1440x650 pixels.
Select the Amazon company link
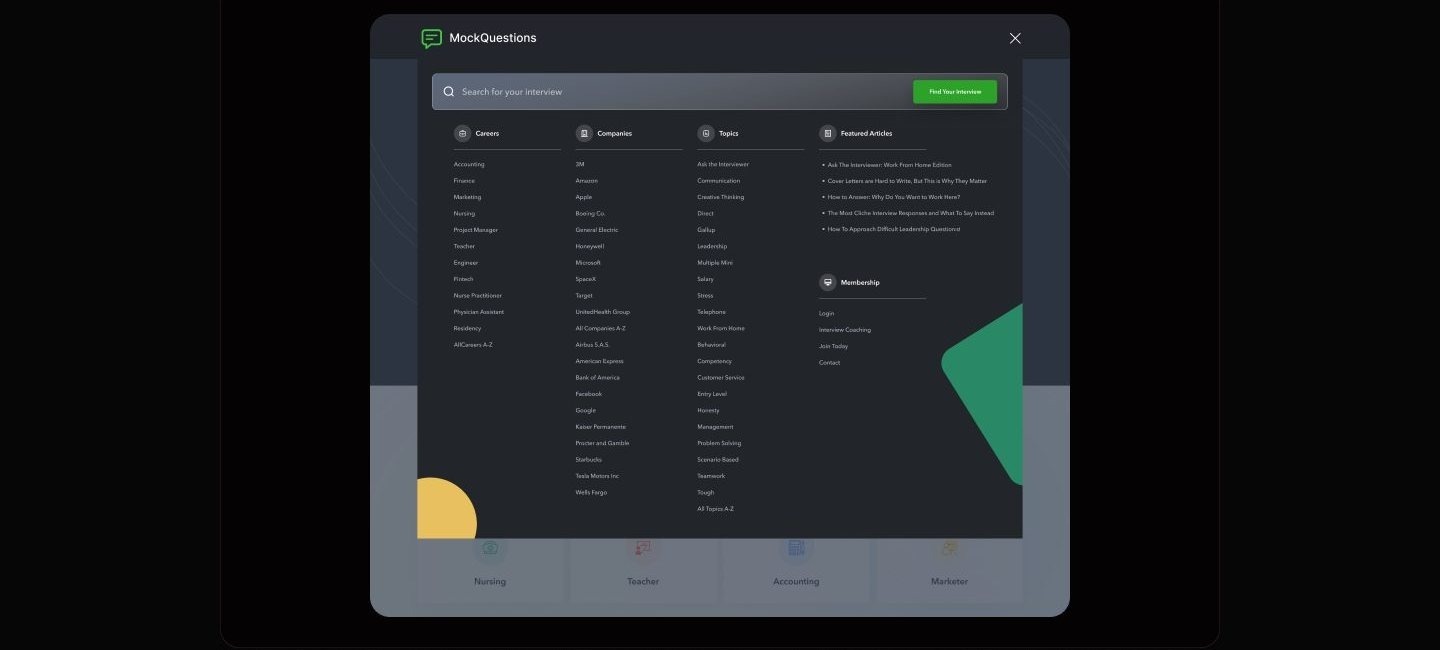[586, 181]
